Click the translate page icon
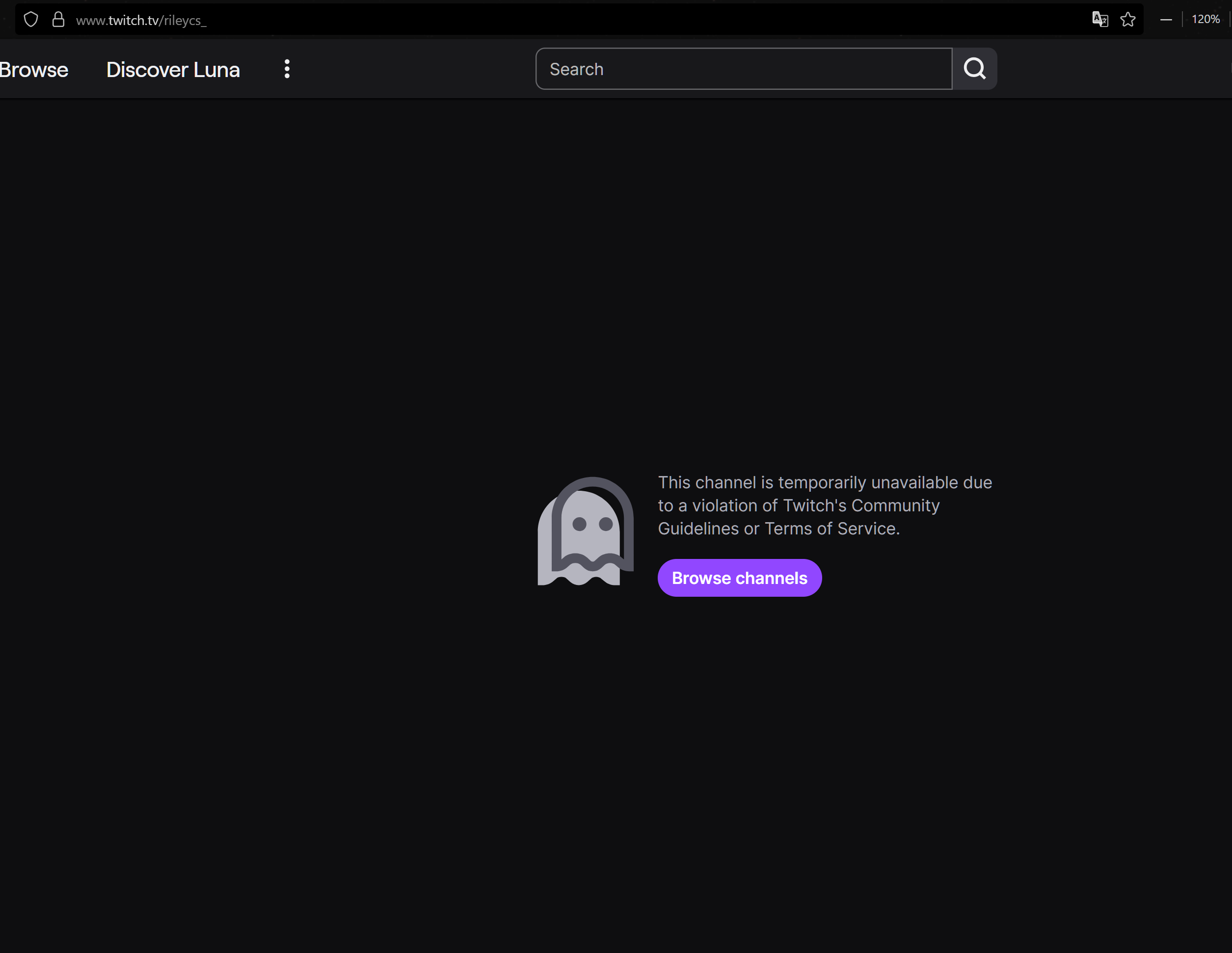This screenshot has width=1232, height=953. coord(1099,20)
